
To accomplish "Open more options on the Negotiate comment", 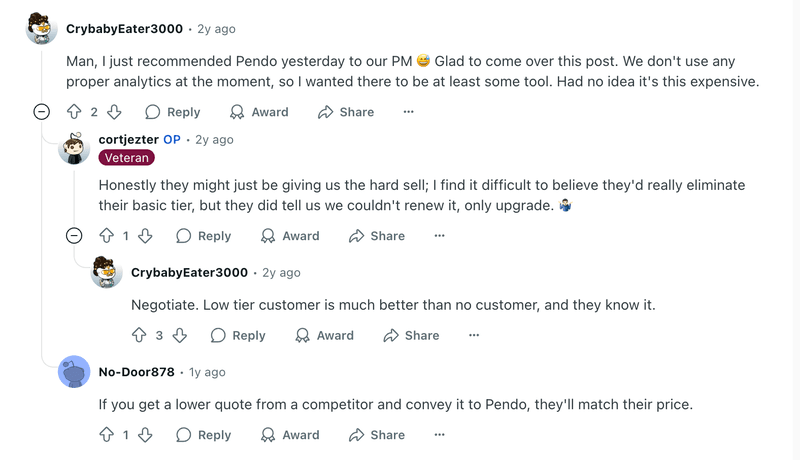I will 474,335.
